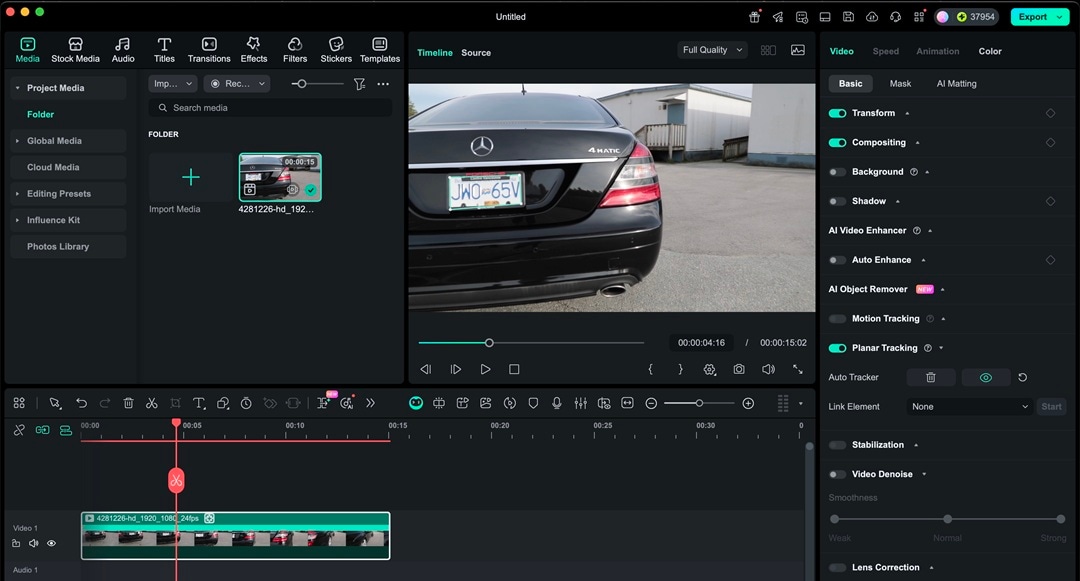Switch to the Mask tab
The height and width of the screenshot is (581, 1080).
[x=900, y=84]
